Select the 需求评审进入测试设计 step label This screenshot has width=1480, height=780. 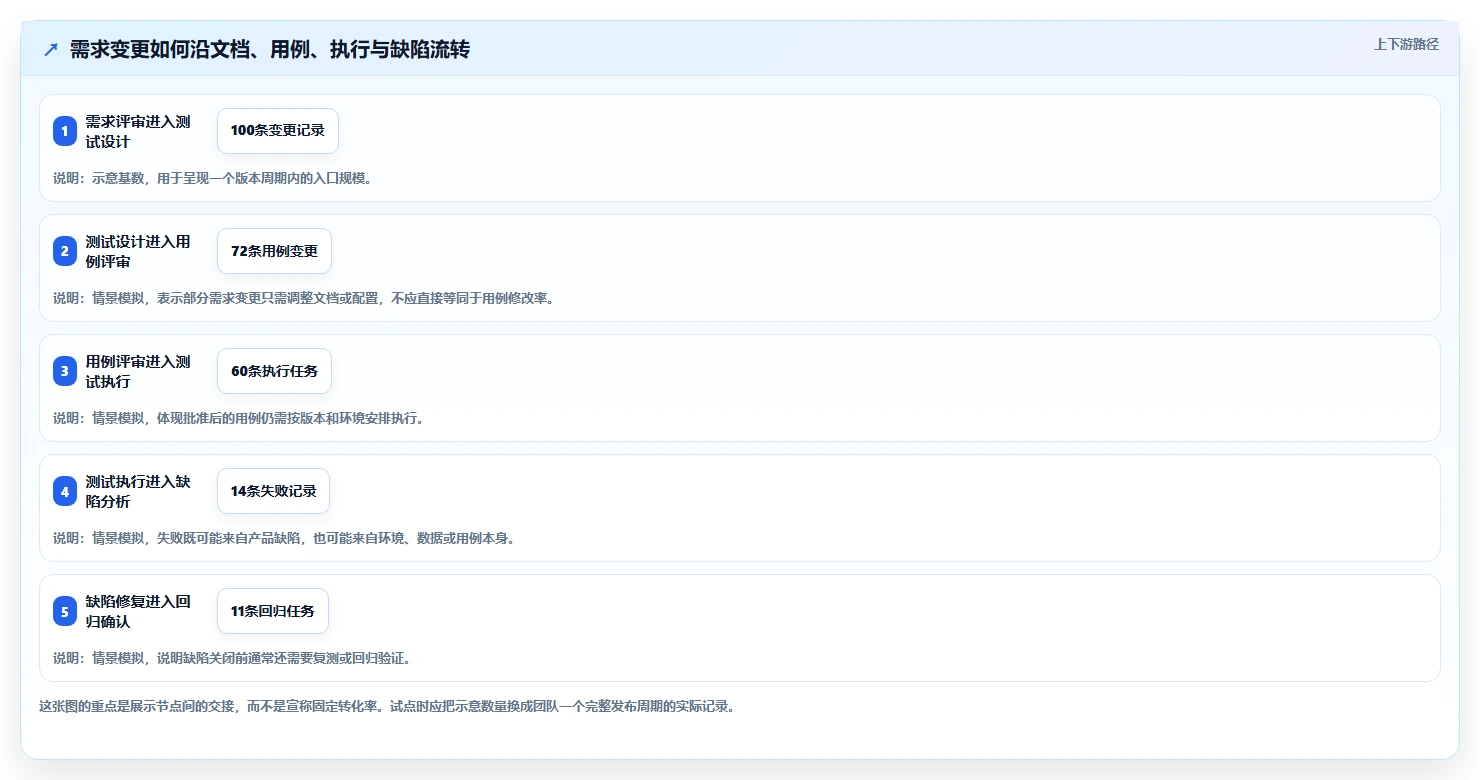(138, 131)
